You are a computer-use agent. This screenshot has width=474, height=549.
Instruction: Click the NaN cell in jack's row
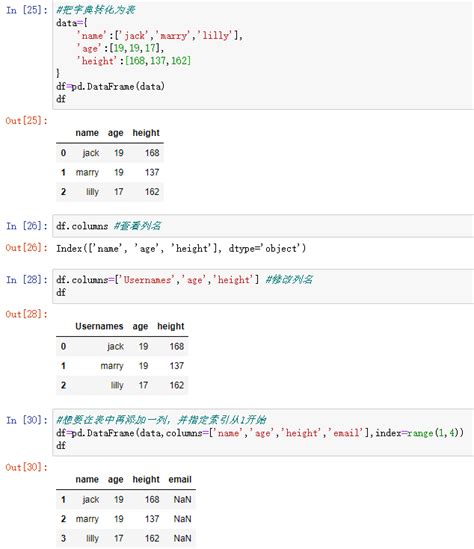pos(182,500)
